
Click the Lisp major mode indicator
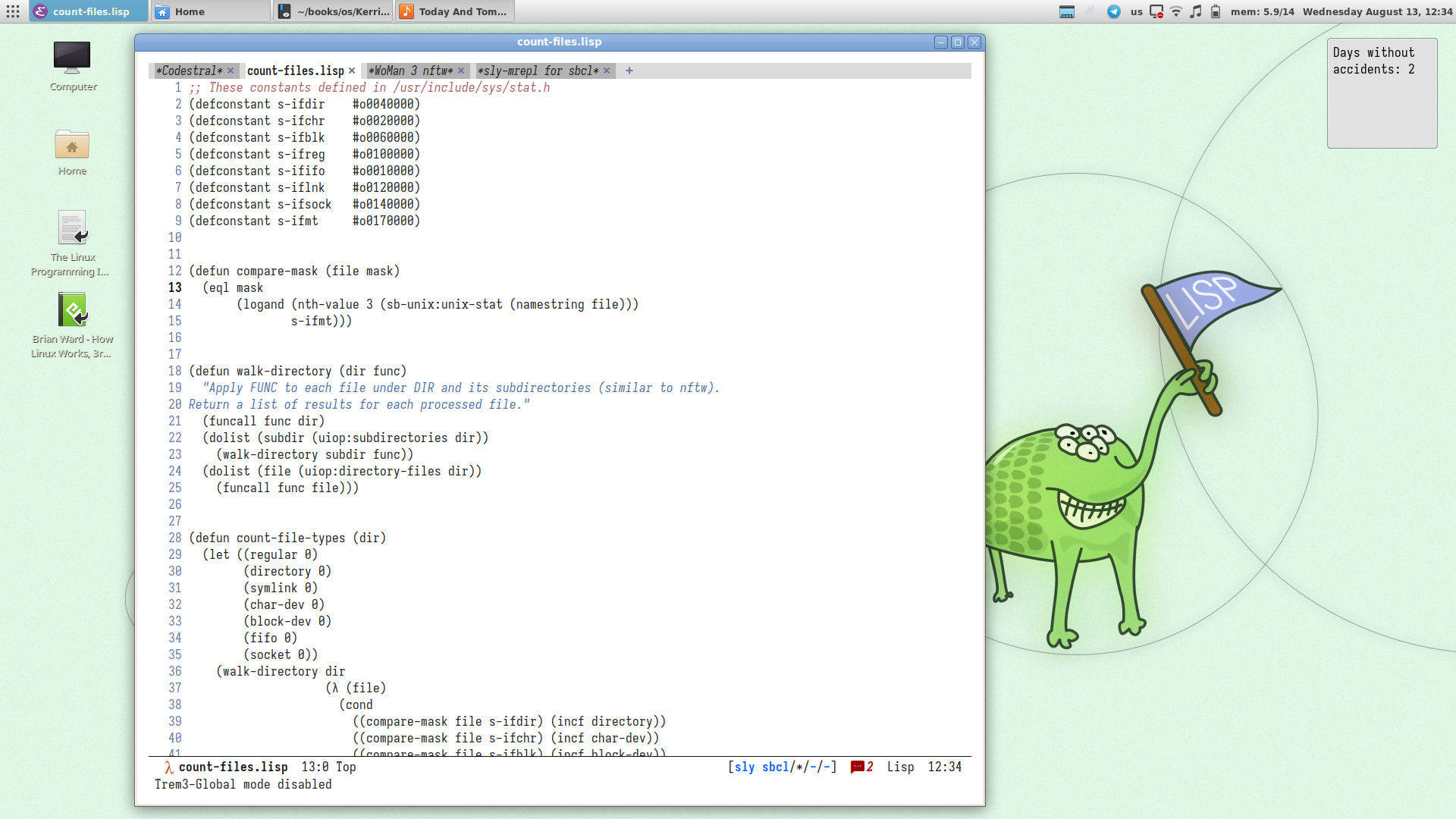(x=900, y=767)
